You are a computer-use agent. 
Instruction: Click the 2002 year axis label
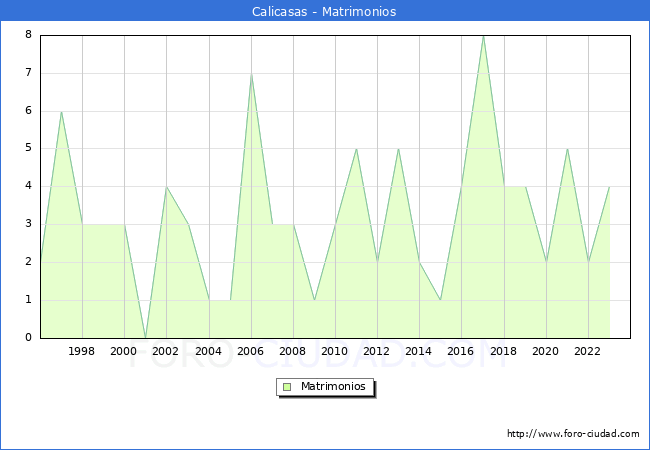[166, 351]
